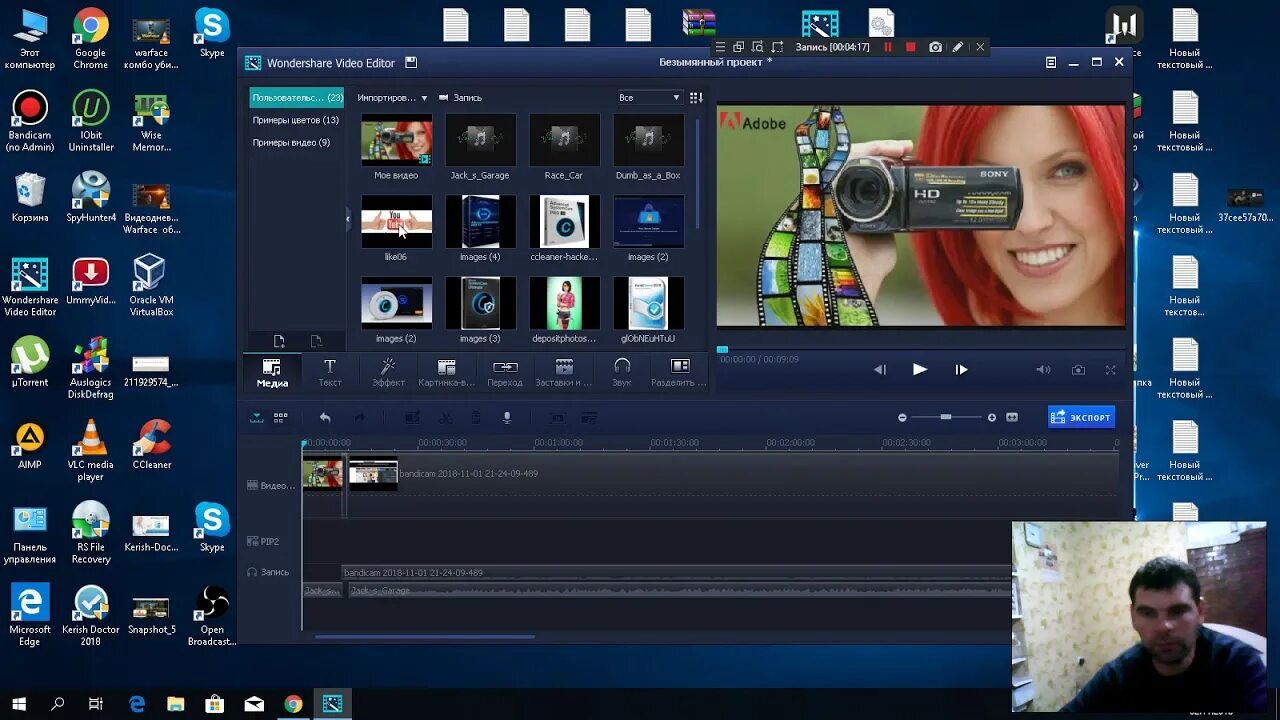
Task: Open the Картинка-в... tab
Action: point(446,372)
